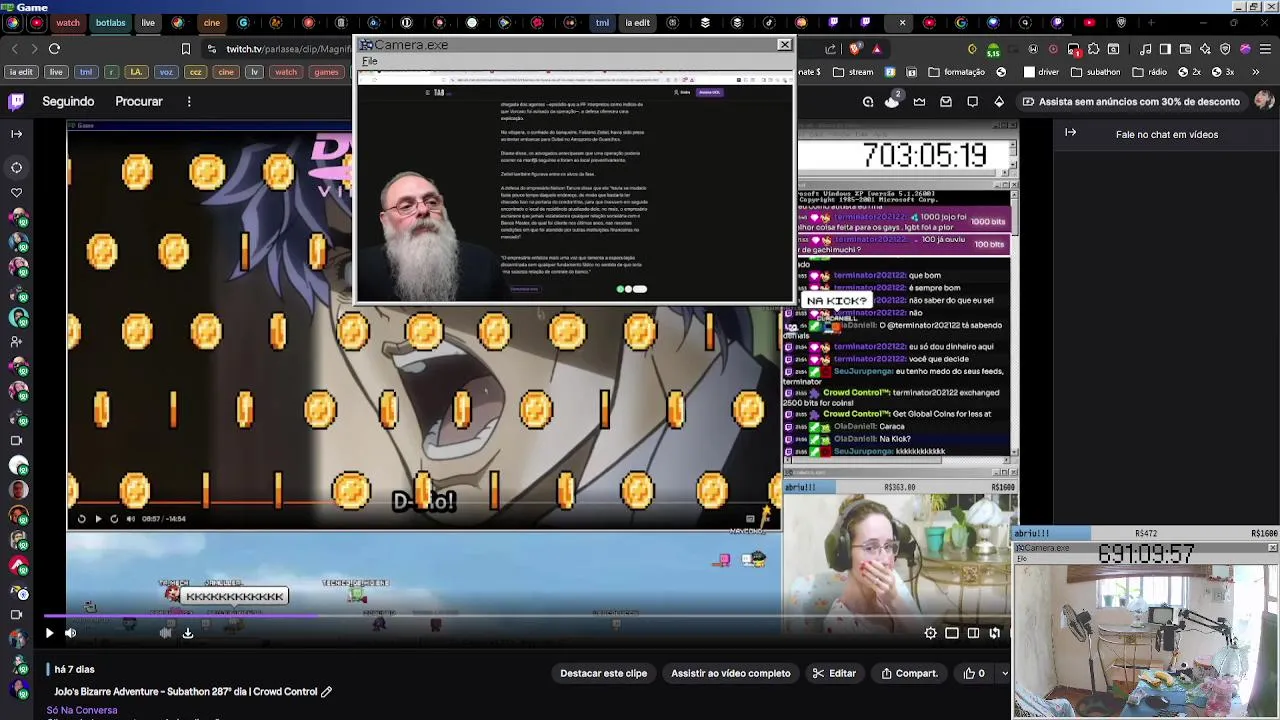The width and height of the screenshot is (1280, 720).
Task: Close the Camera.exe window
Action: coord(785,44)
